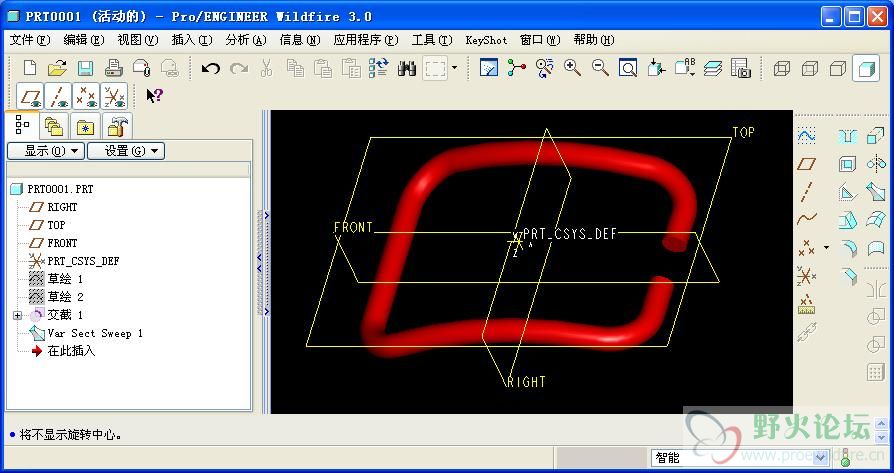
Task: Select the datum plane tool on the right toolbar
Action: 806,164
